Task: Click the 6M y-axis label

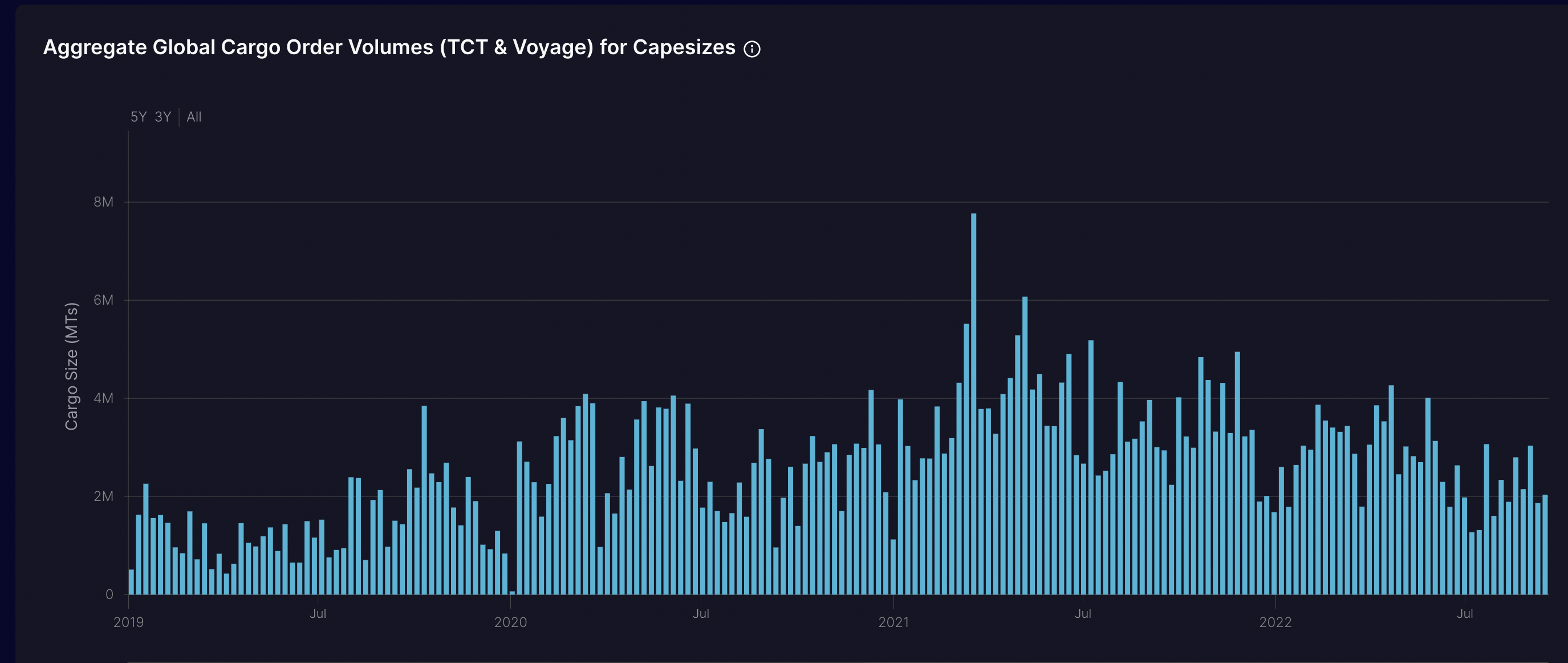Action: 103,300
